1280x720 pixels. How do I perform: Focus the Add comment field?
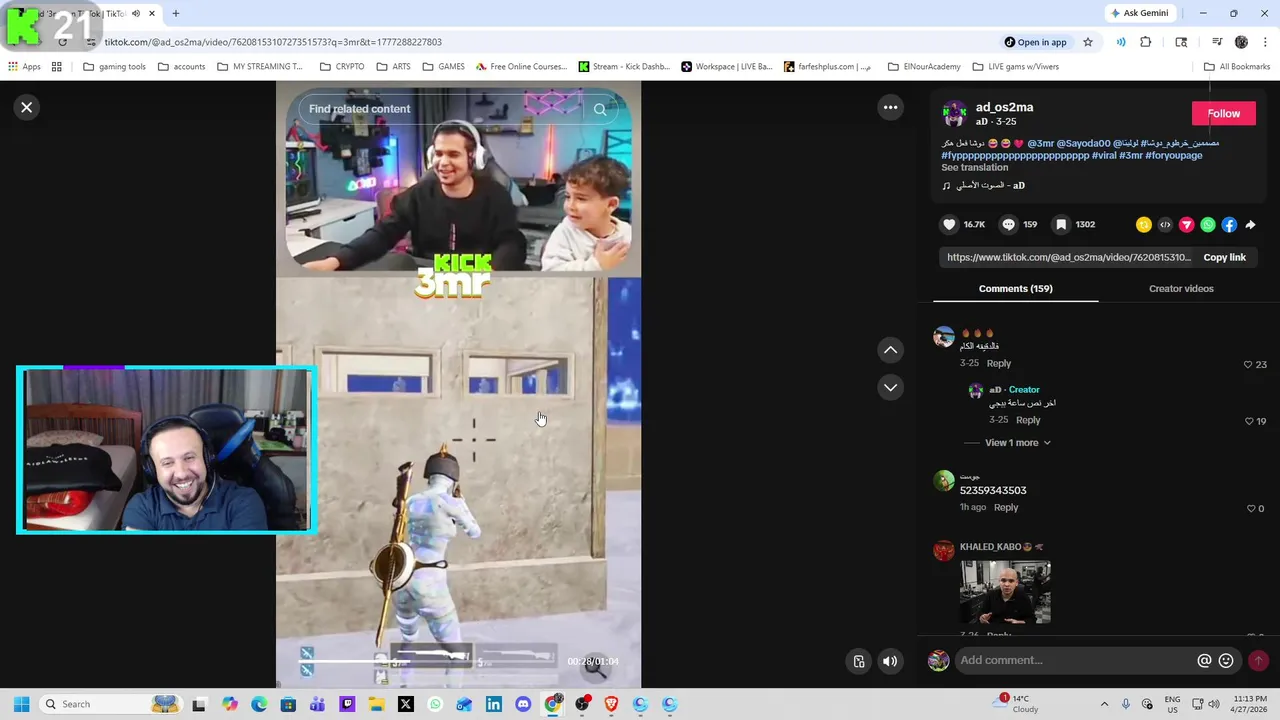[1075, 660]
